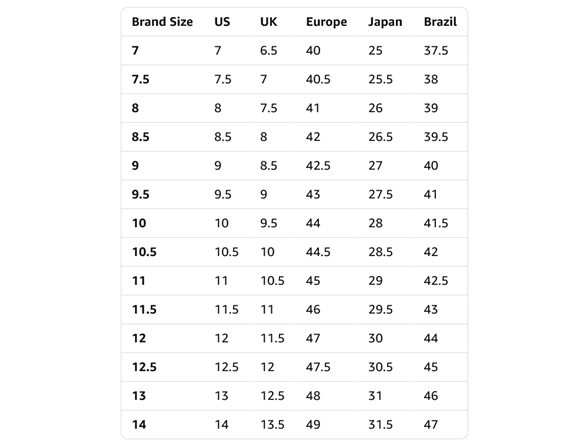Click Europe value 40.5
This screenshot has height=441, width=588.
318,80
